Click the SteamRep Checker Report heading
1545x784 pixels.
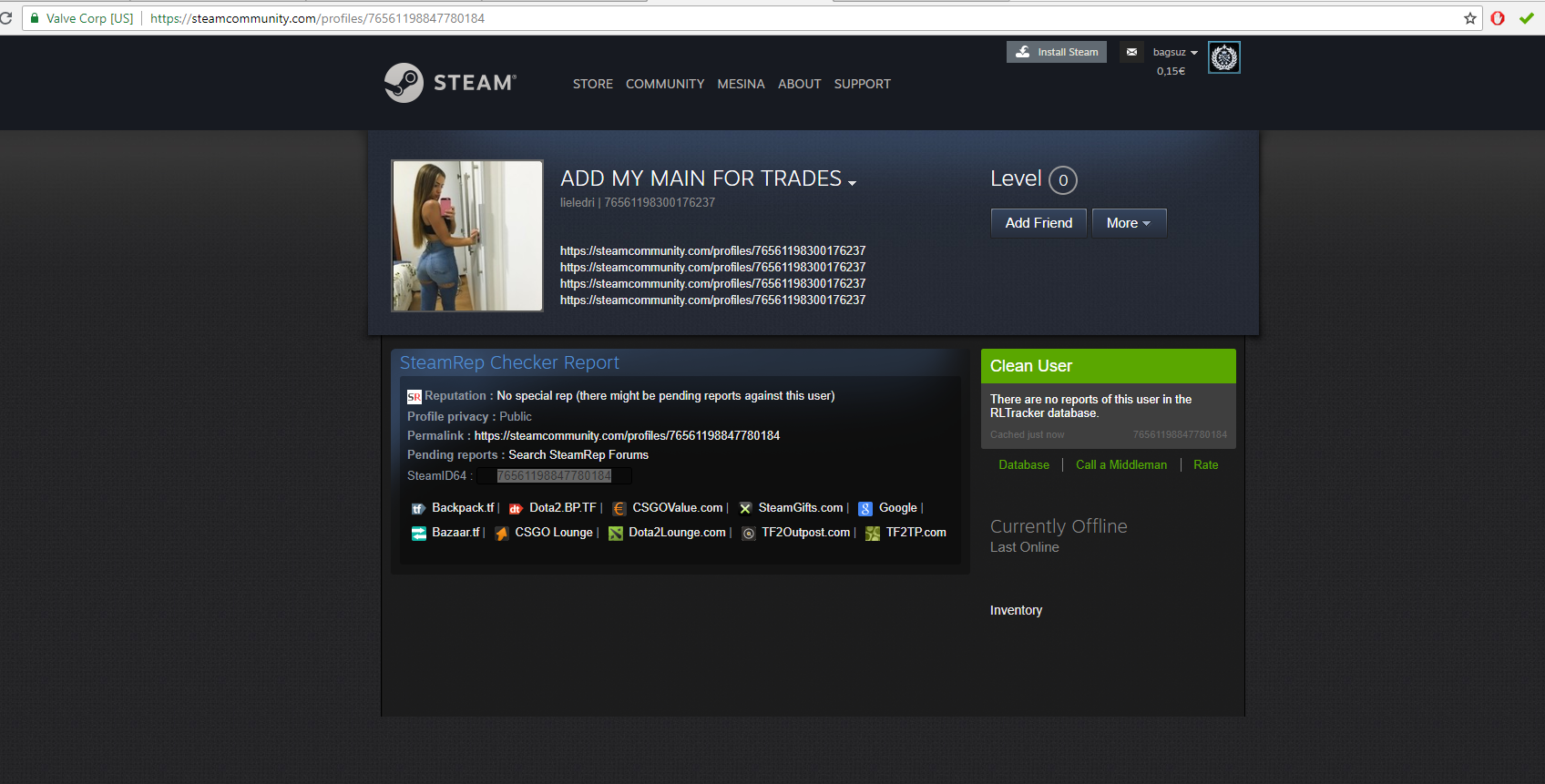509,362
